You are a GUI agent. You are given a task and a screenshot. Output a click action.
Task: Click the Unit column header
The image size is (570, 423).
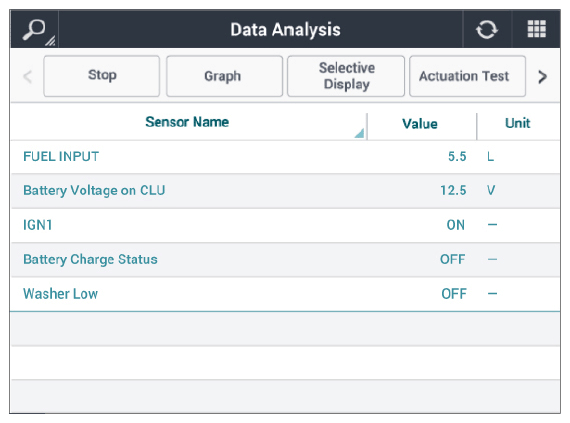coord(518,123)
